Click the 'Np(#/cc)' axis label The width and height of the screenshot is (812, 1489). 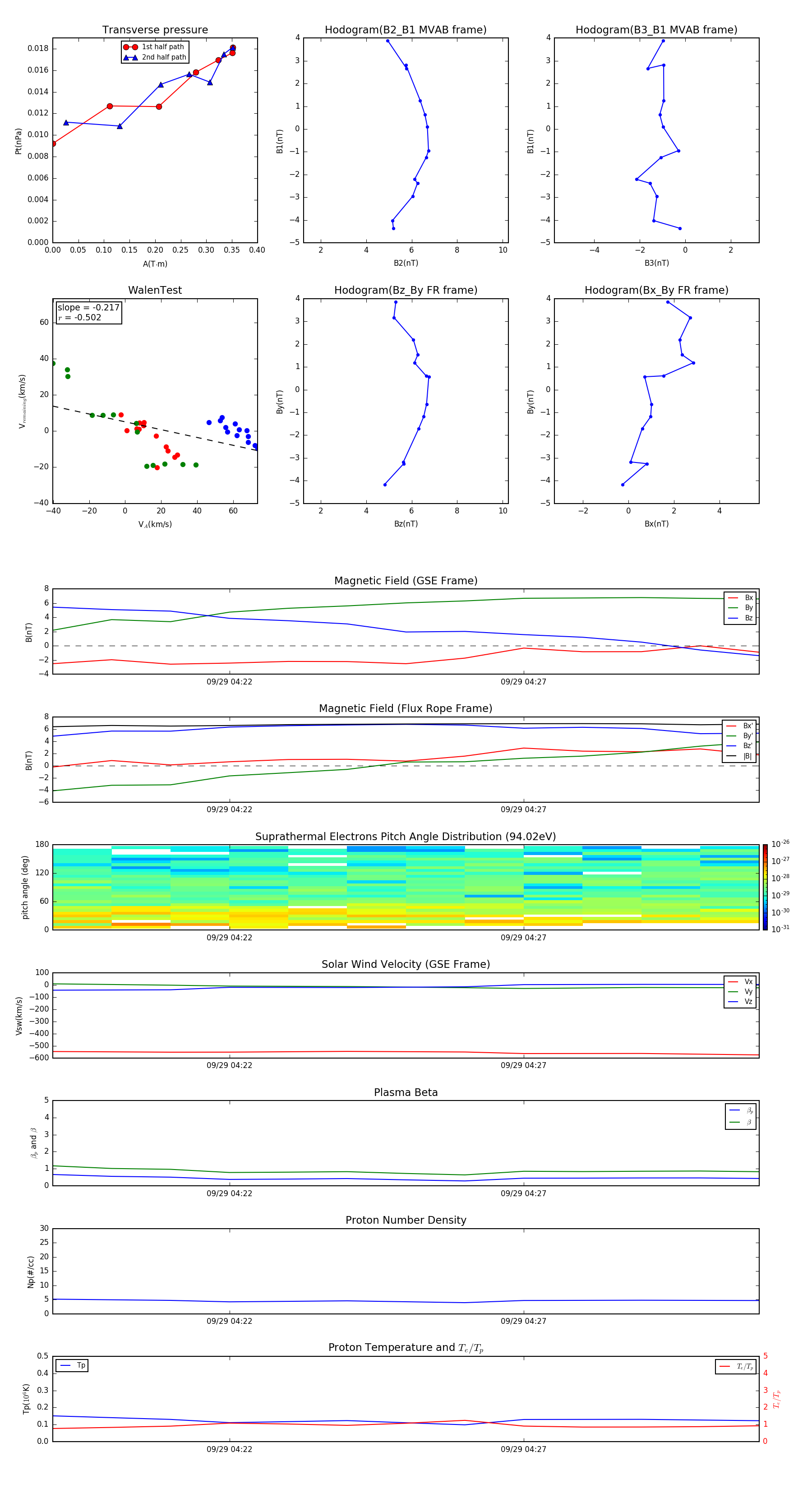pos(30,1271)
